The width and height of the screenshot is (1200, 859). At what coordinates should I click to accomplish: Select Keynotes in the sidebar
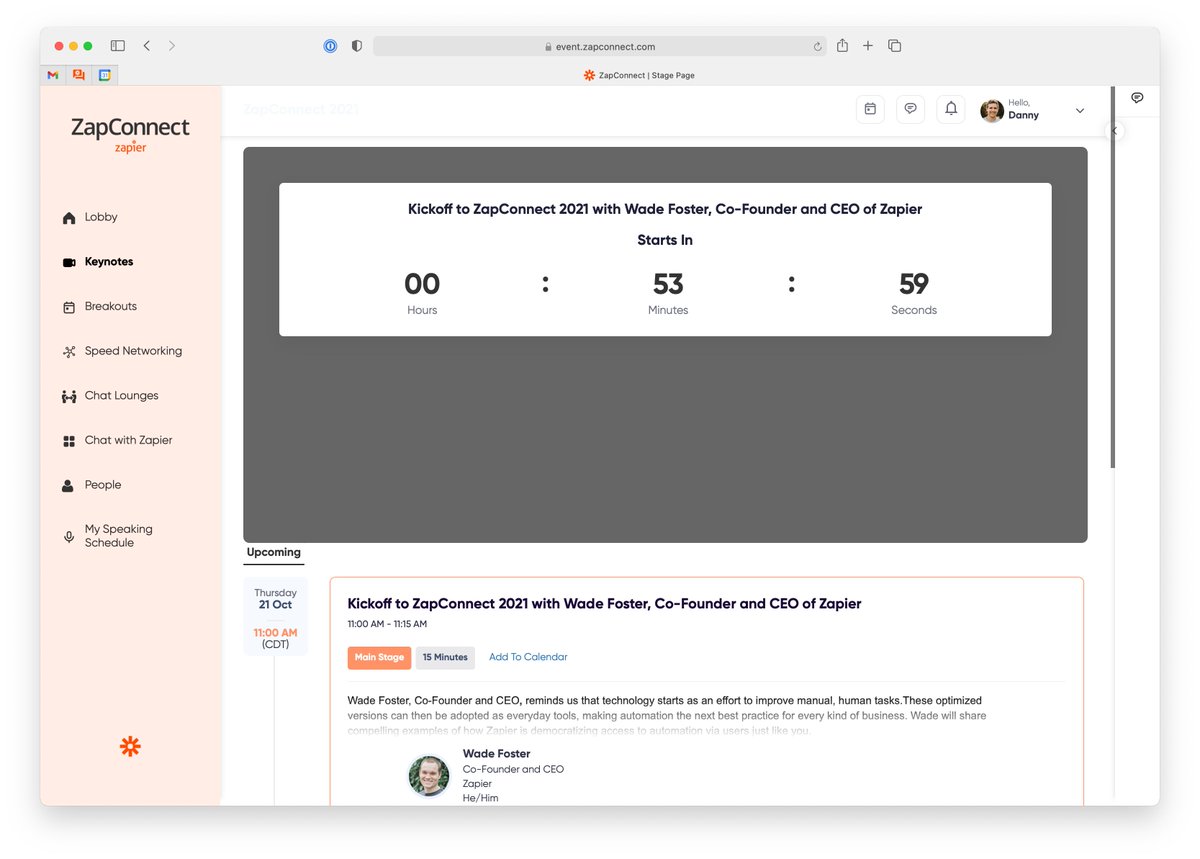click(108, 262)
